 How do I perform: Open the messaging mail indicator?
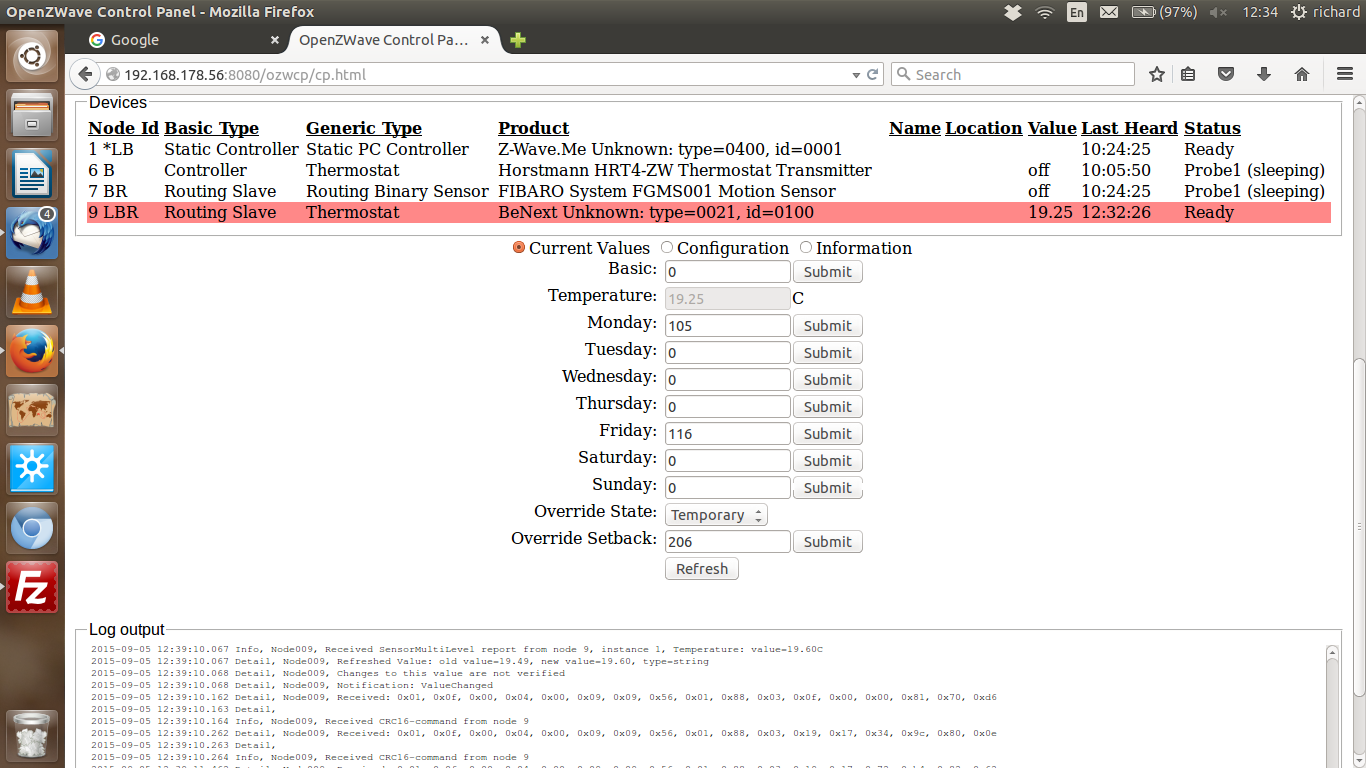1109,12
